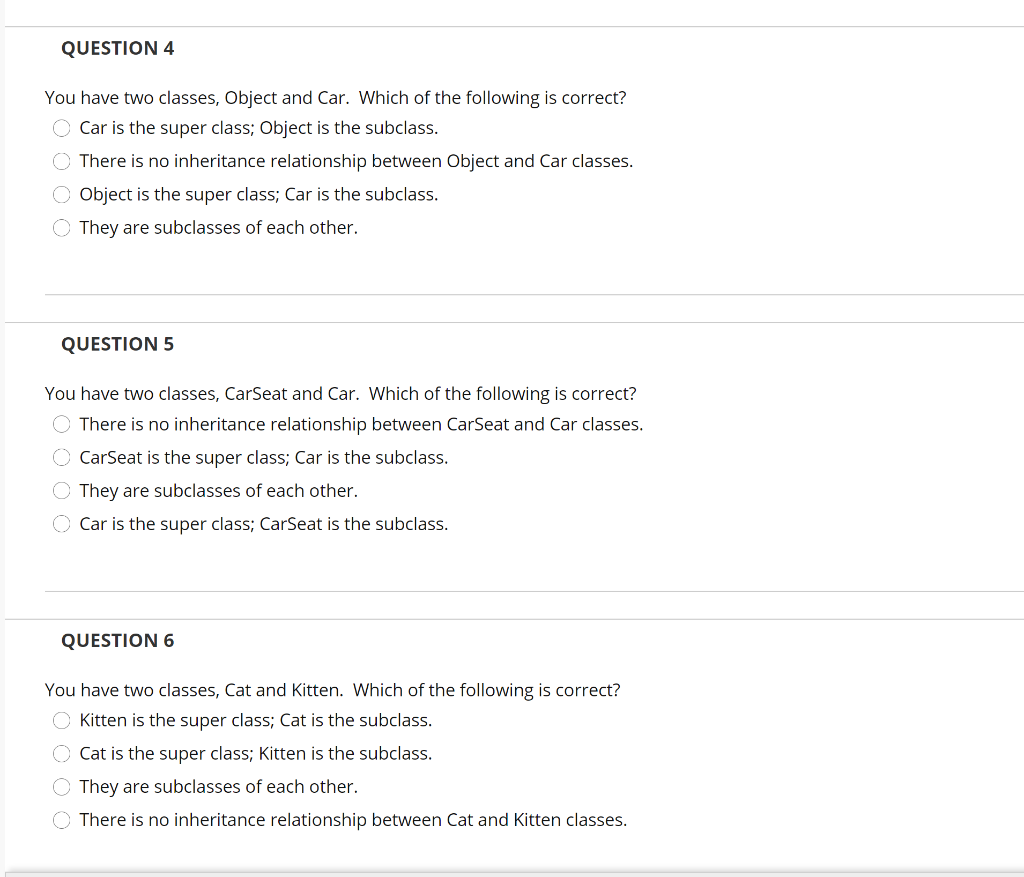Select "They are subclasses of each other" for Question 5
This screenshot has width=1024, height=877.
pyautogui.click(x=61, y=490)
